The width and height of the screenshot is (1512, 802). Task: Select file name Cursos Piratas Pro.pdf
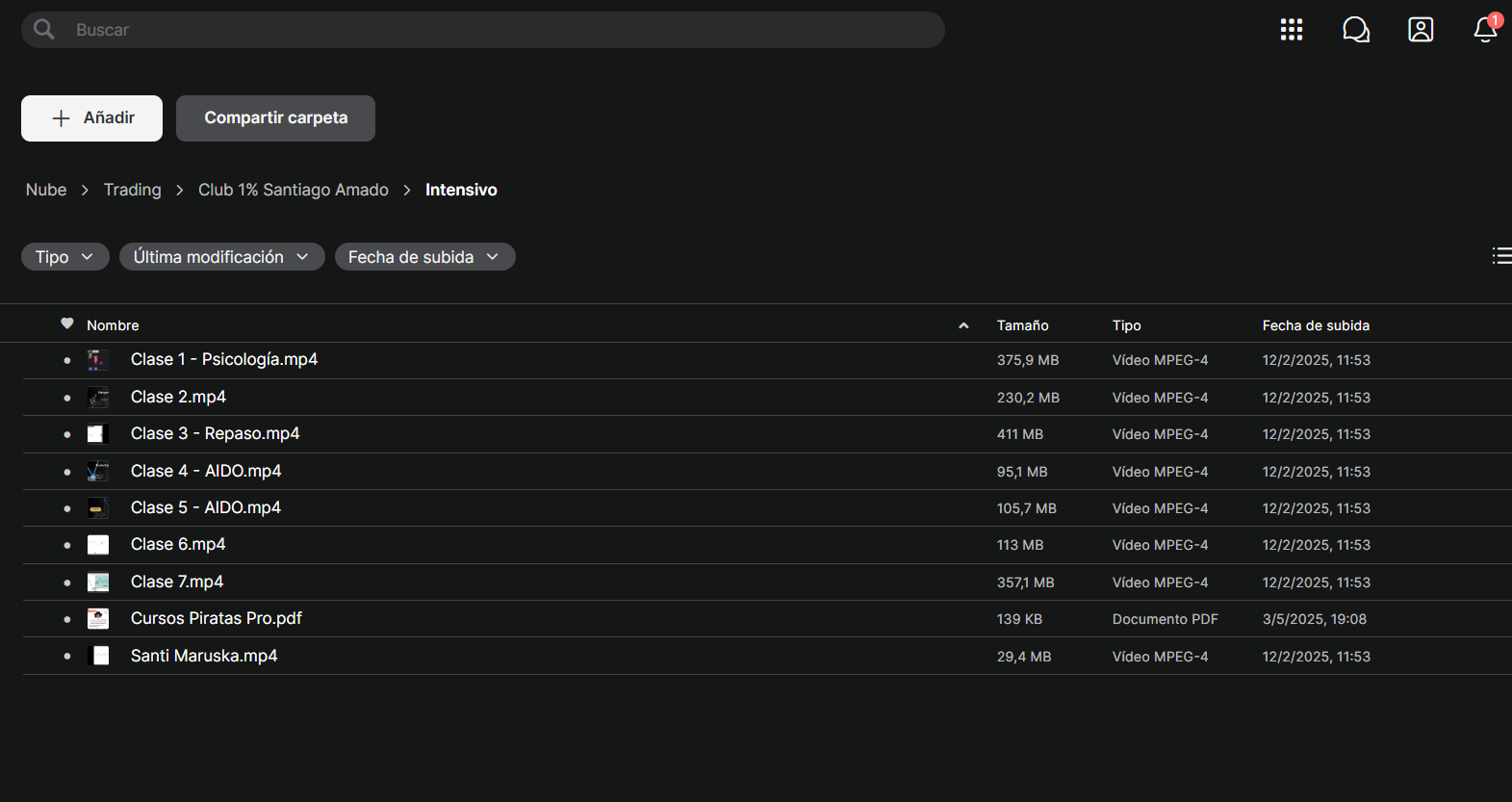point(217,618)
